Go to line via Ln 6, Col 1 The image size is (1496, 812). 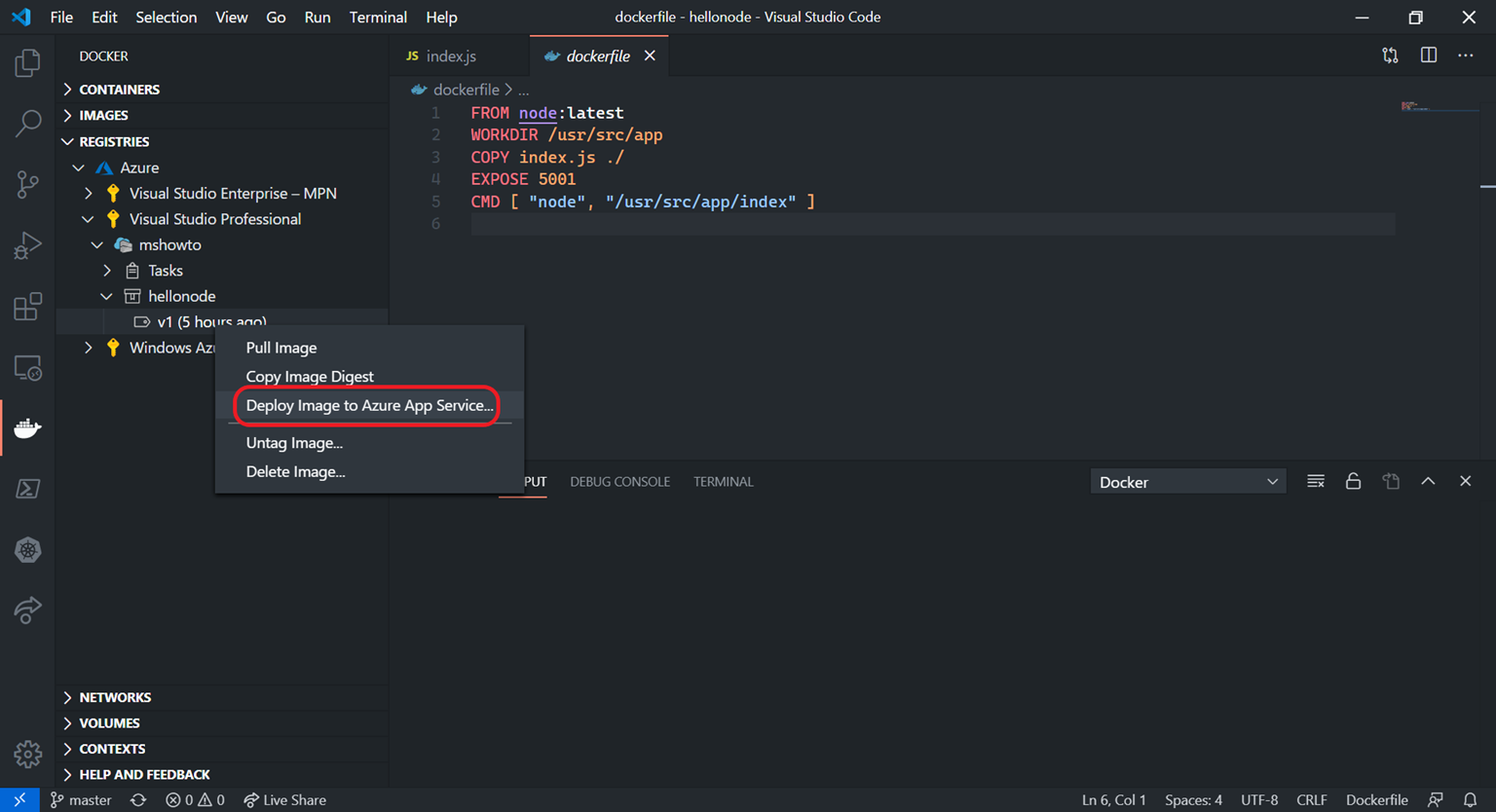[x=1113, y=799]
